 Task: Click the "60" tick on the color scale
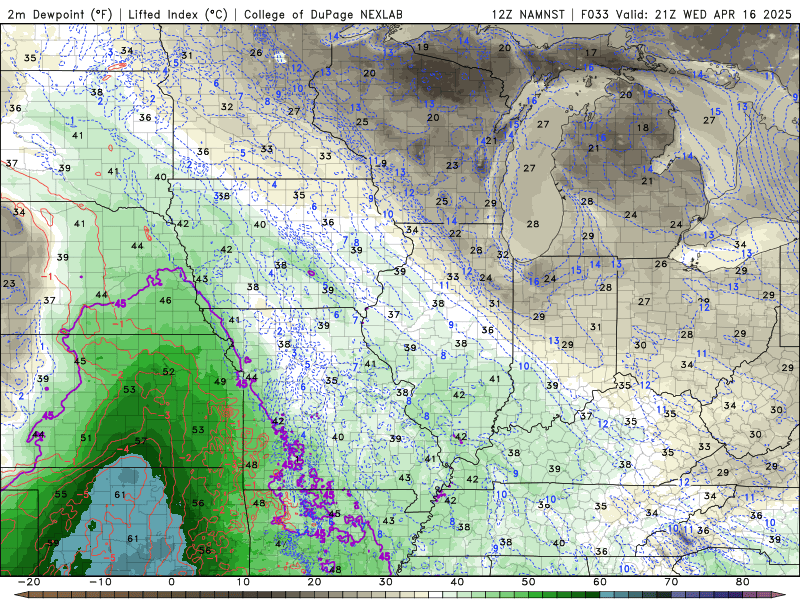[600, 582]
